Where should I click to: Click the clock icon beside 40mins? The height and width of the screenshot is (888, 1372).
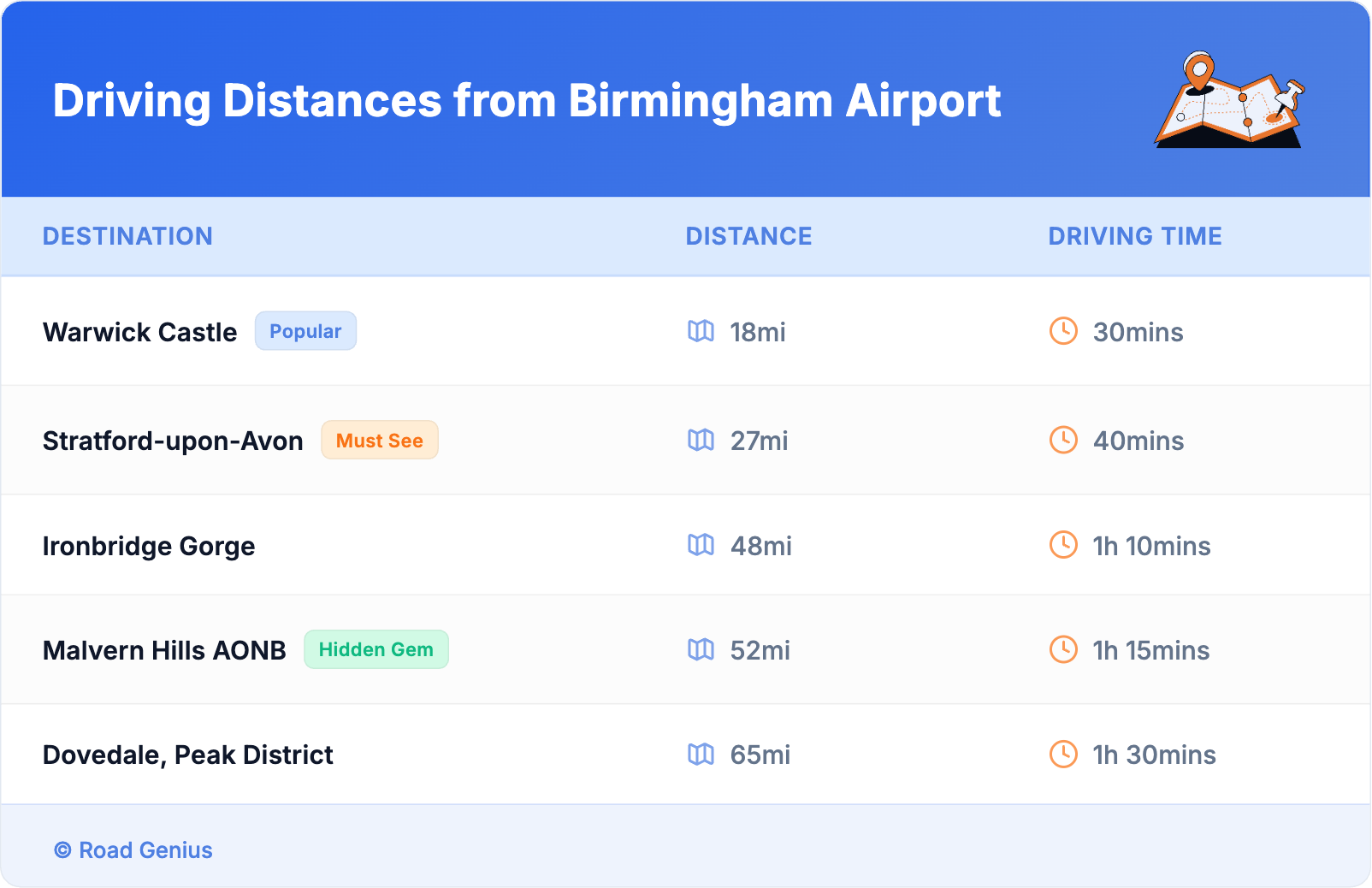click(1063, 440)
